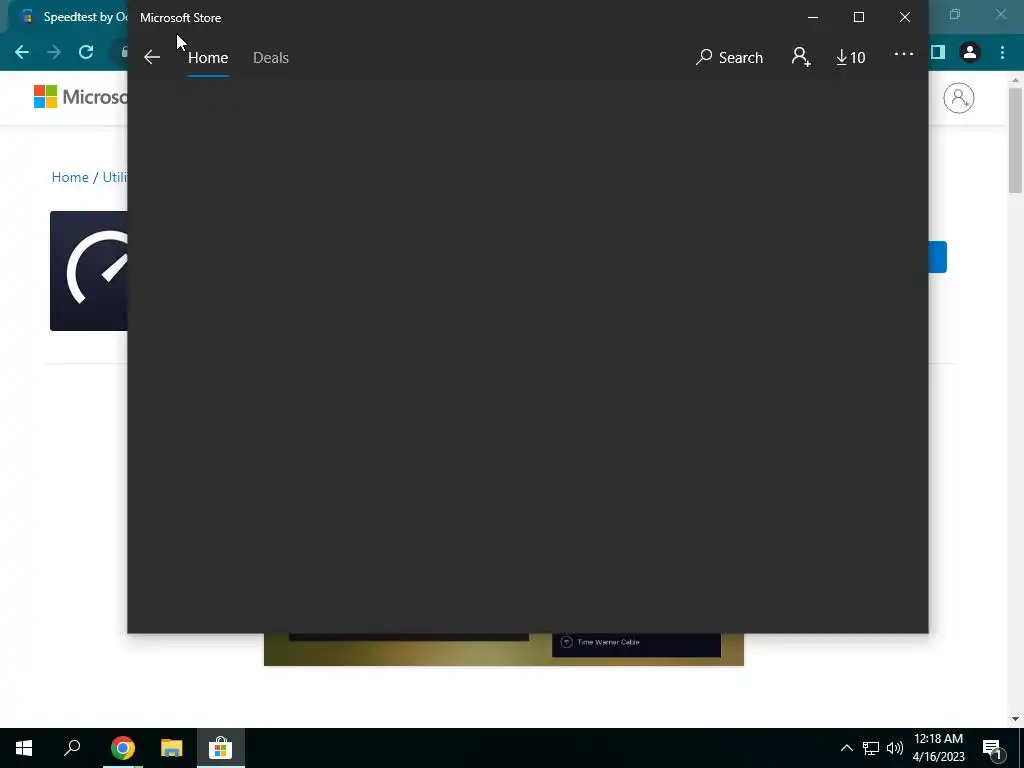The height and width of the screenshot is (768, 1024).
Task: Show hidden system tray icons
Action: (846, 748)
